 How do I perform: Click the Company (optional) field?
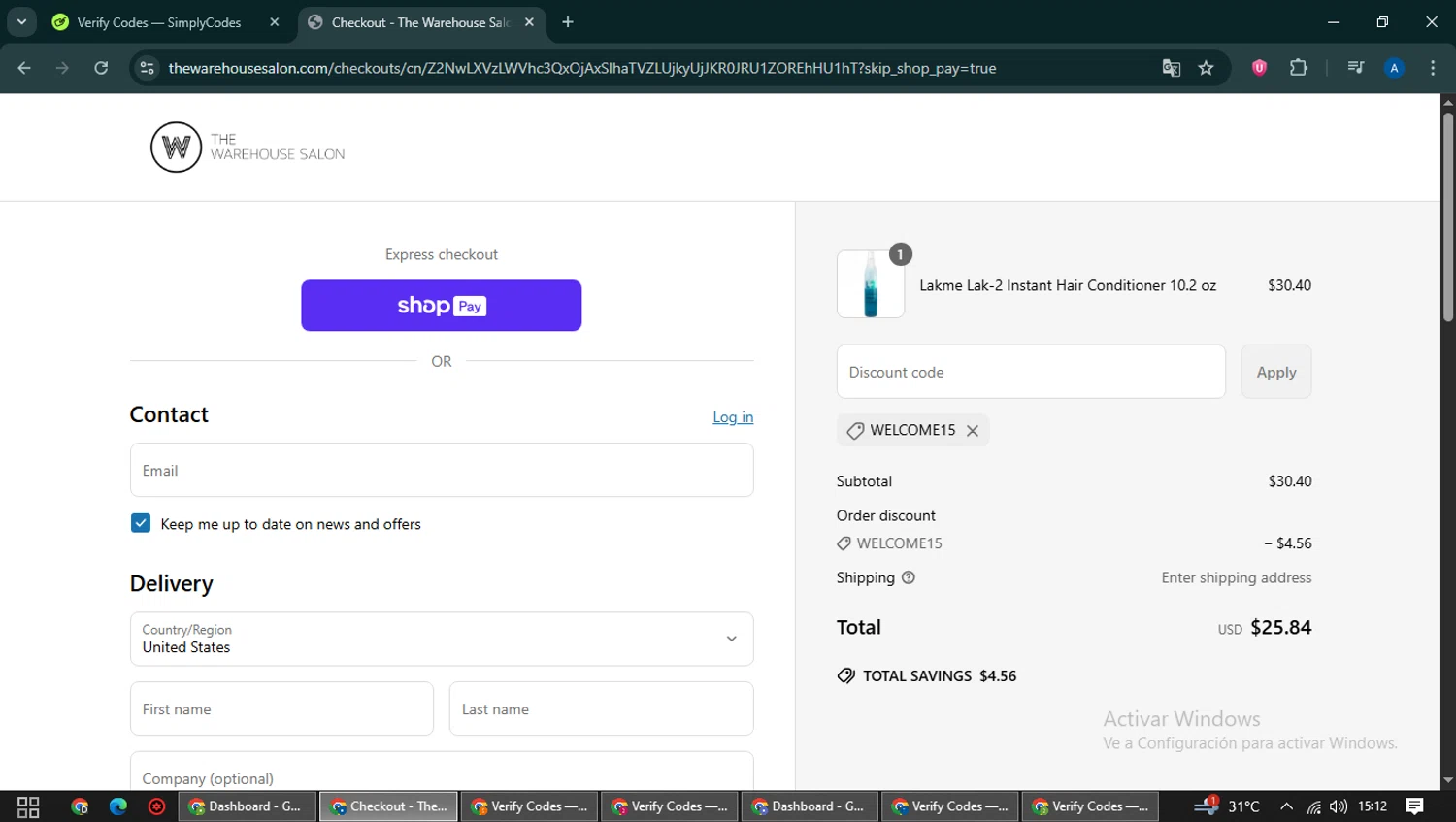tap(442, 773)
